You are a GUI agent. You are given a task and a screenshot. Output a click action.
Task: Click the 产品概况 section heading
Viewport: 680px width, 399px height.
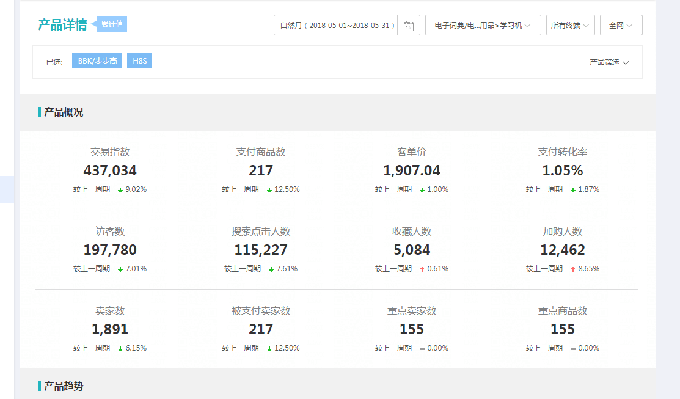[x=63, y=112]
